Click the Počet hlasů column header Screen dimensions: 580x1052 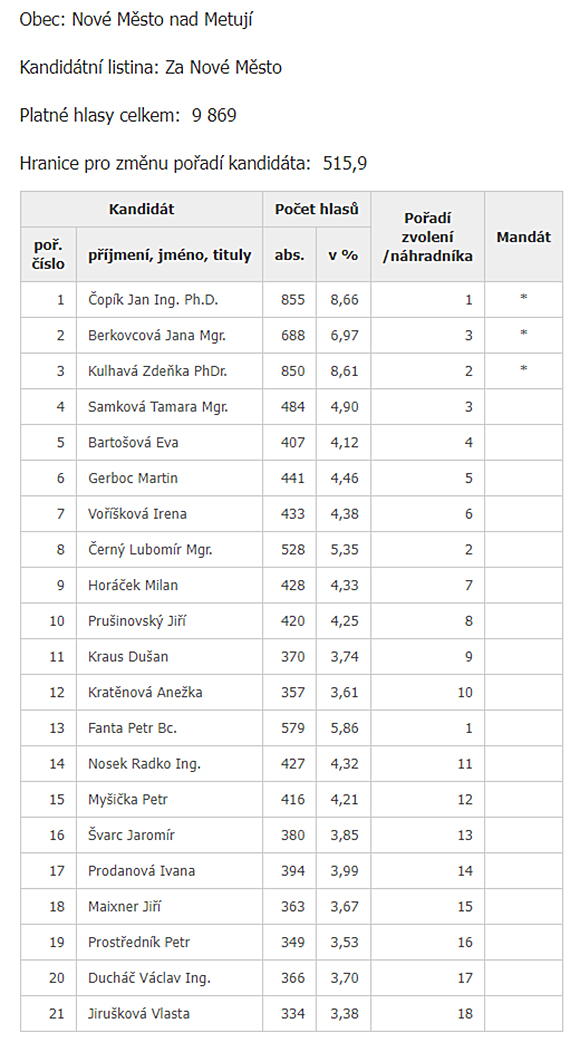[x=316, y=209]
